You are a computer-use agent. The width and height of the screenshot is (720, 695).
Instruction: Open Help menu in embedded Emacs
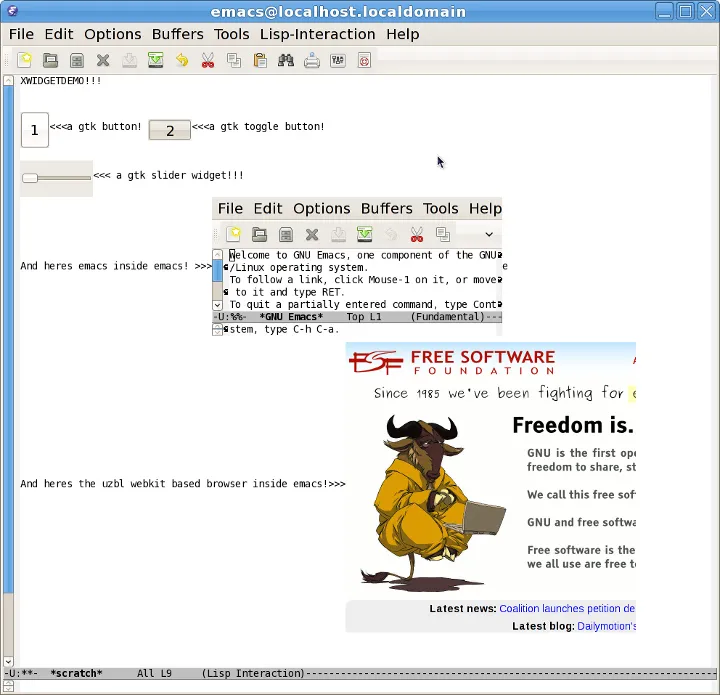485,208
